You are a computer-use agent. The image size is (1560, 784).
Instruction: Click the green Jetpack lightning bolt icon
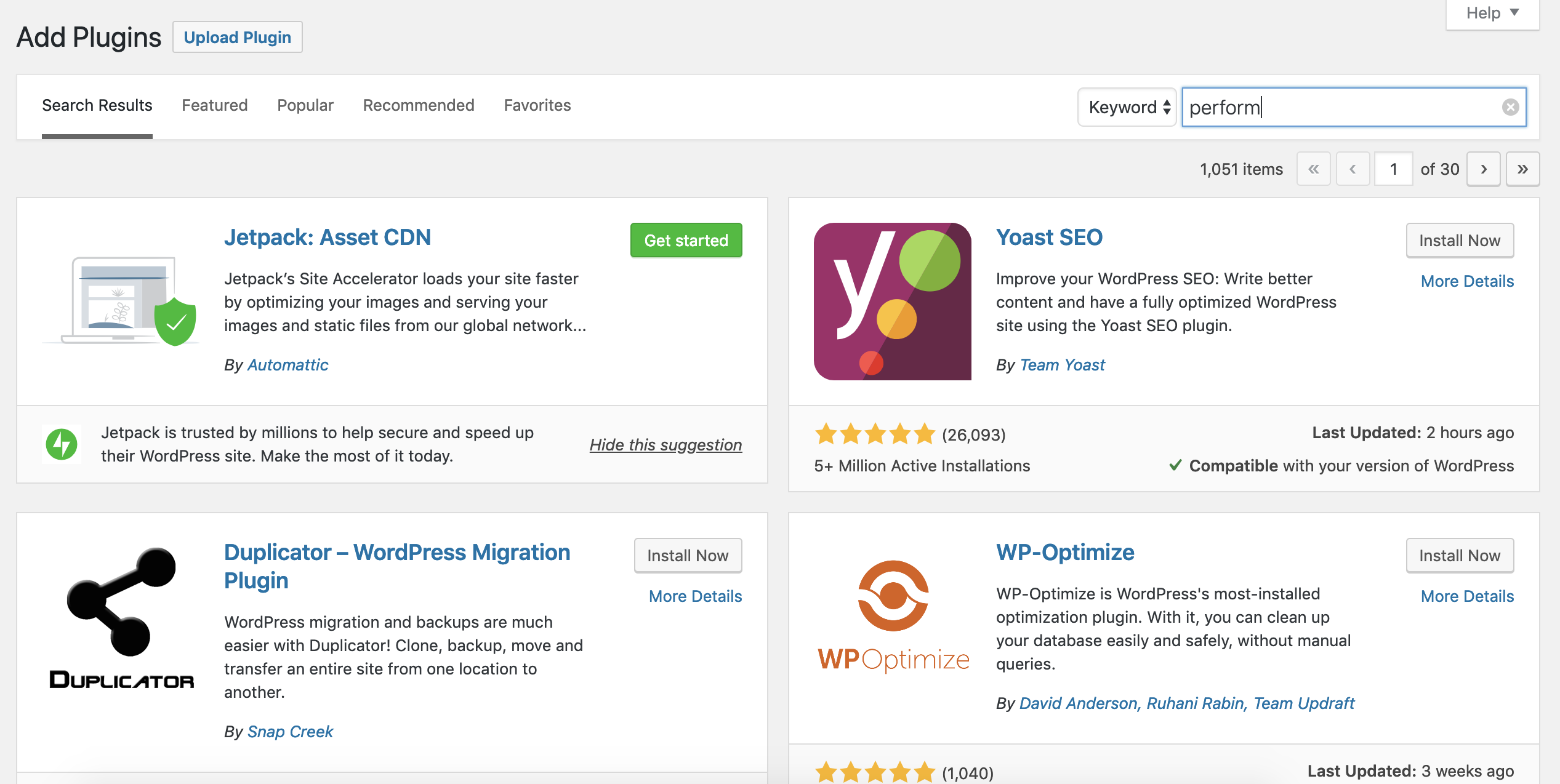(x=62, y=444)
